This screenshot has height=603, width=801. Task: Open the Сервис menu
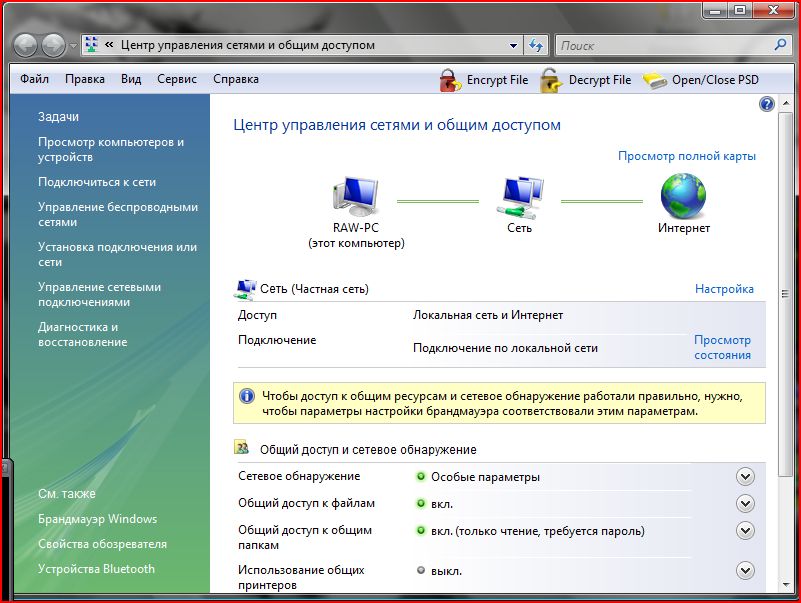click(177, 79)
